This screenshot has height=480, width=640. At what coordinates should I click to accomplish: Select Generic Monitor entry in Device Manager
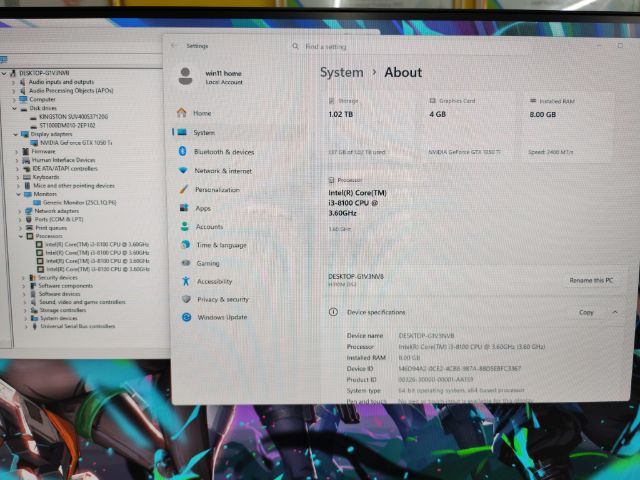(80, 202)
